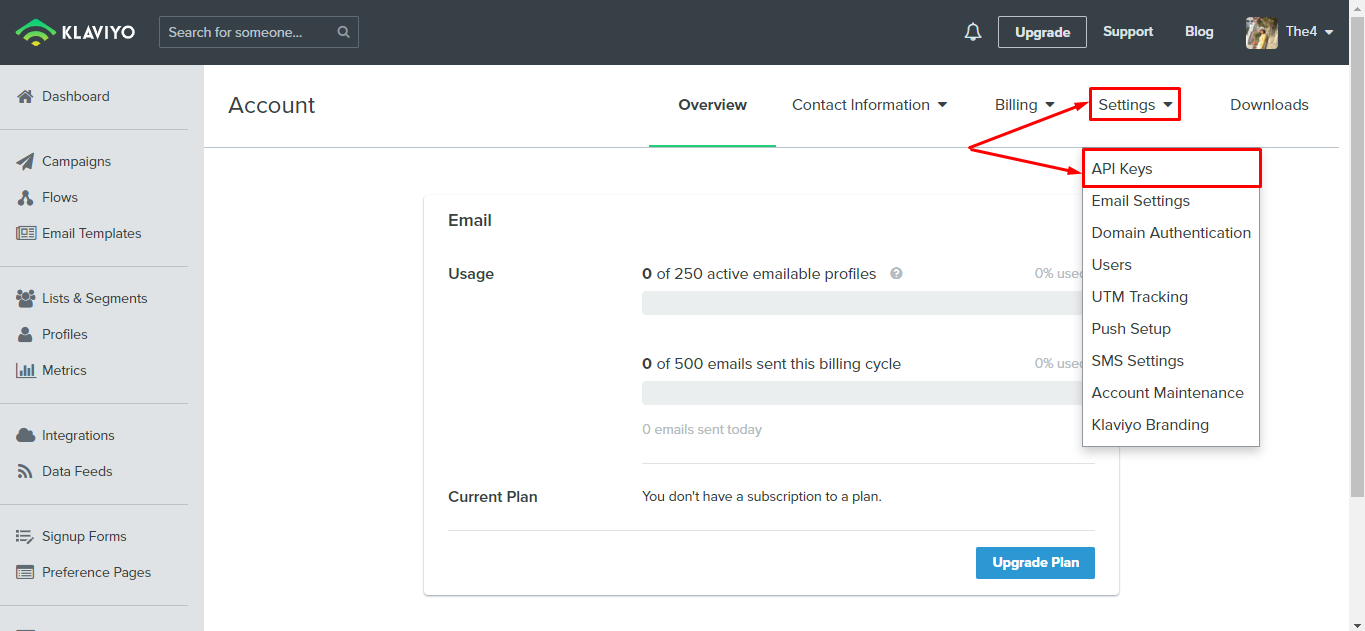
Task: Click the Integrations cloud icon
Action: (26, 436)
